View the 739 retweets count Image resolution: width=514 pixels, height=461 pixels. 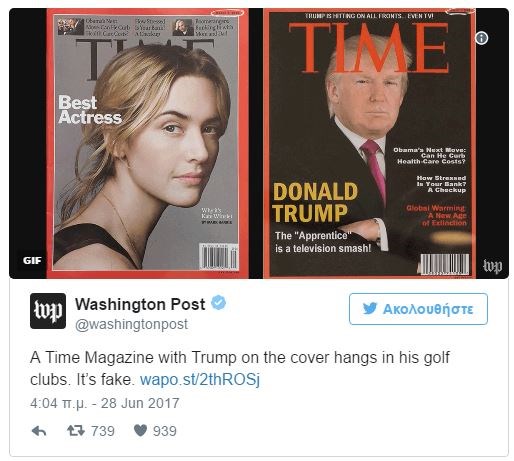click(x=103, y=431)
